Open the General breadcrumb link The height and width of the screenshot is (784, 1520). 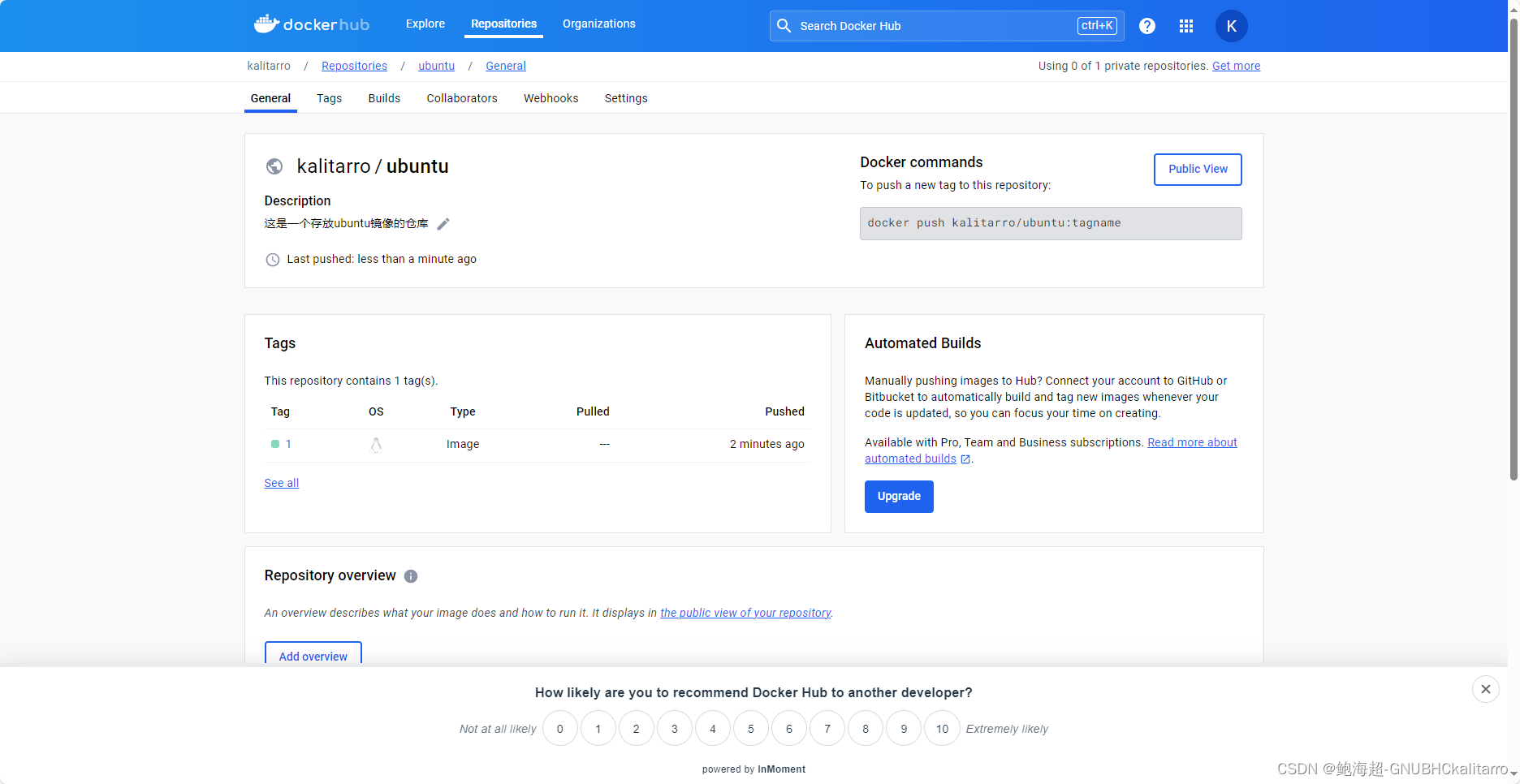[506, 66]
